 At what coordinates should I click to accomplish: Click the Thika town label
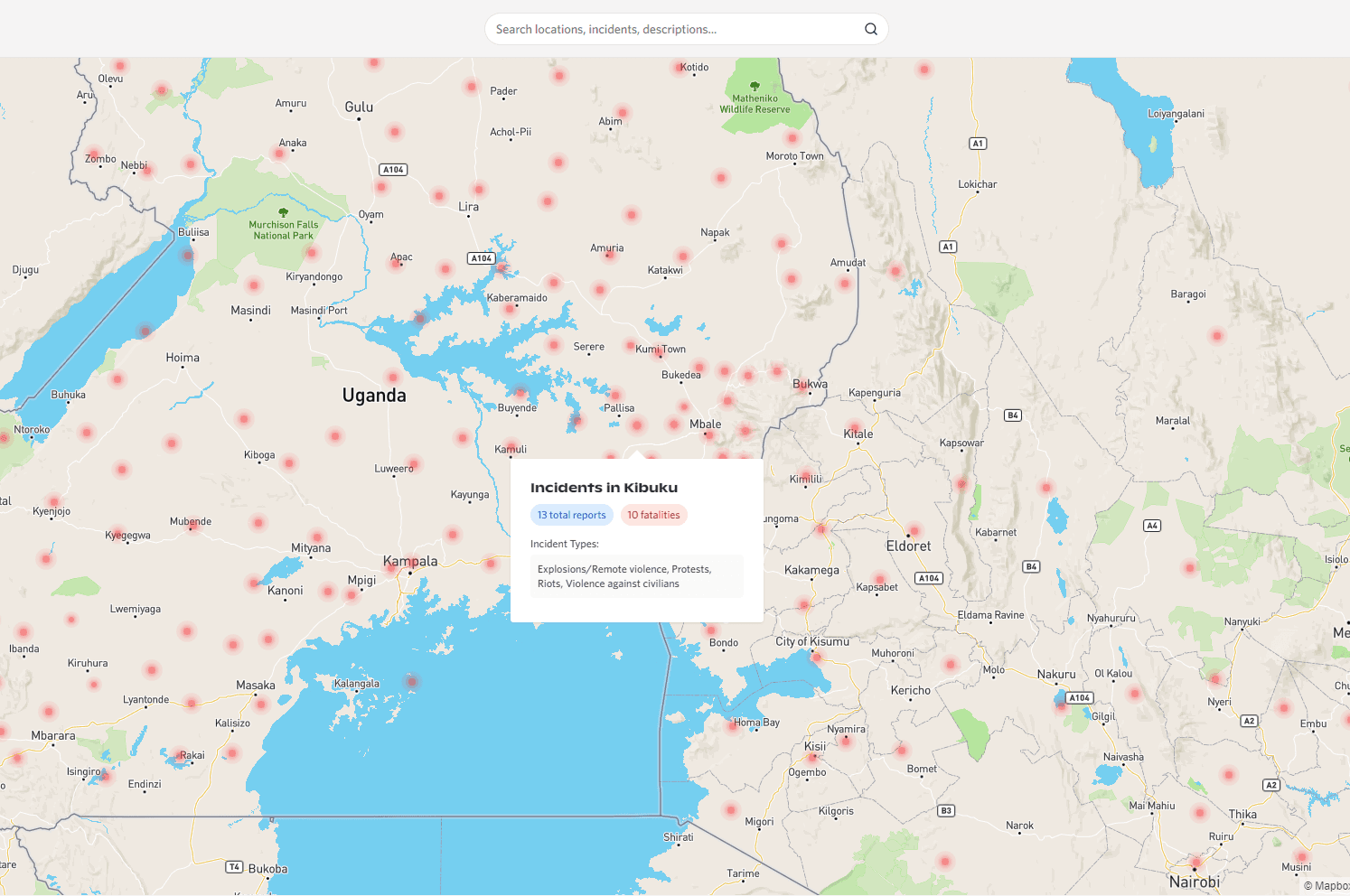coord(1242,815)
